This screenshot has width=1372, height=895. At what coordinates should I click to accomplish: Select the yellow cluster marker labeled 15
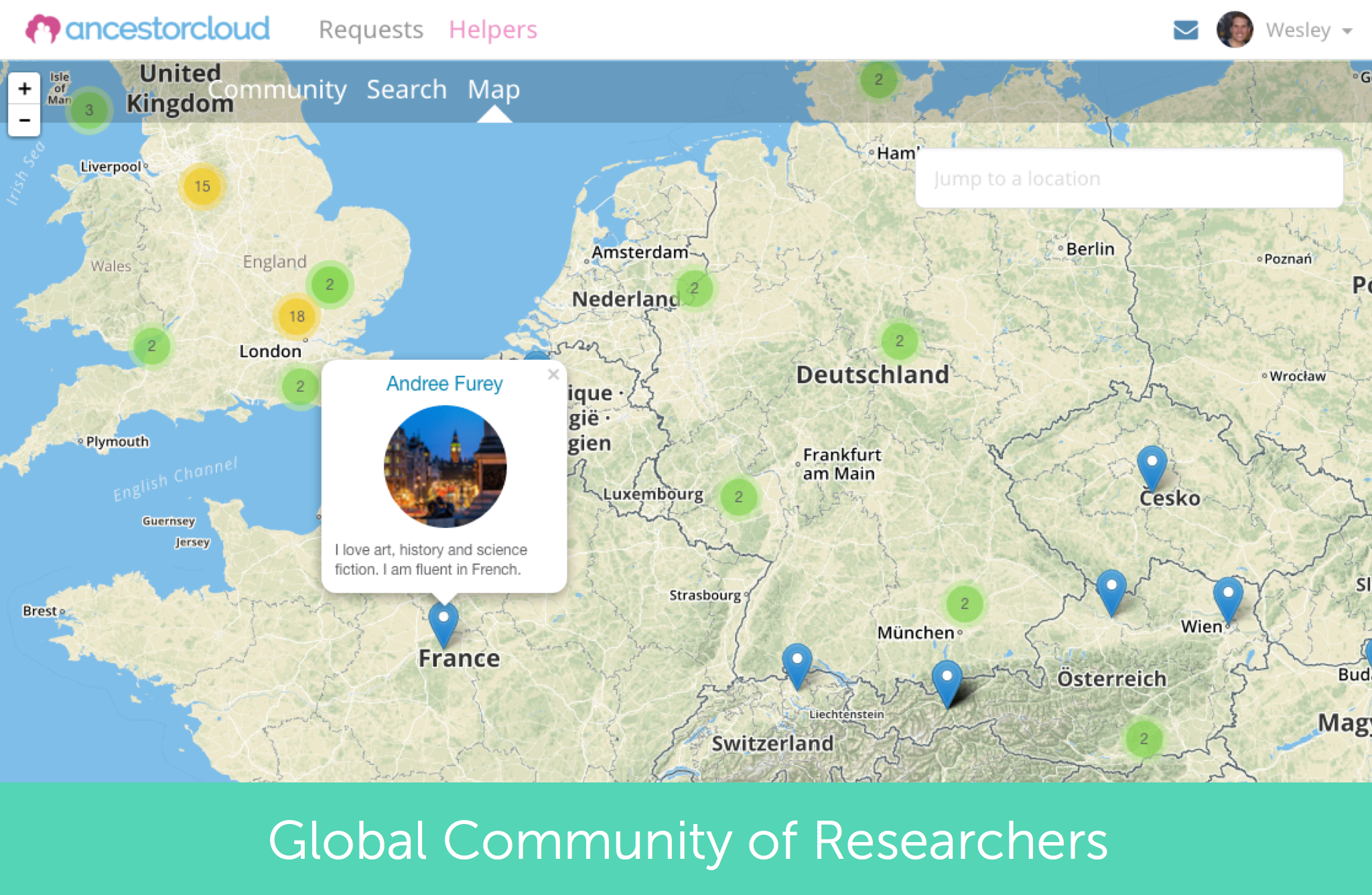coord(202,186)
